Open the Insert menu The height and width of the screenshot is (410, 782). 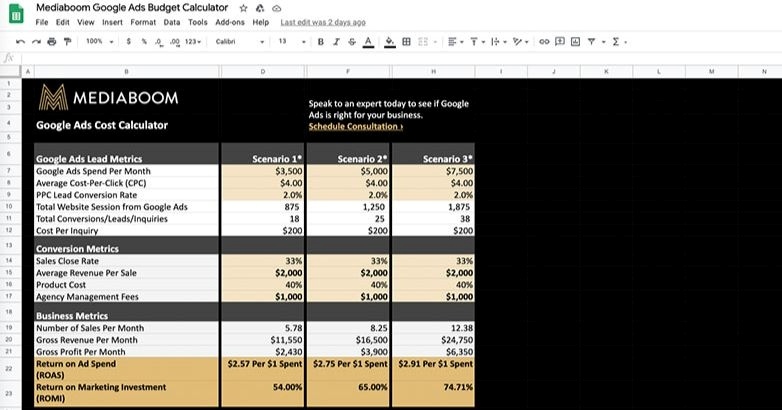tap(112, 22)
